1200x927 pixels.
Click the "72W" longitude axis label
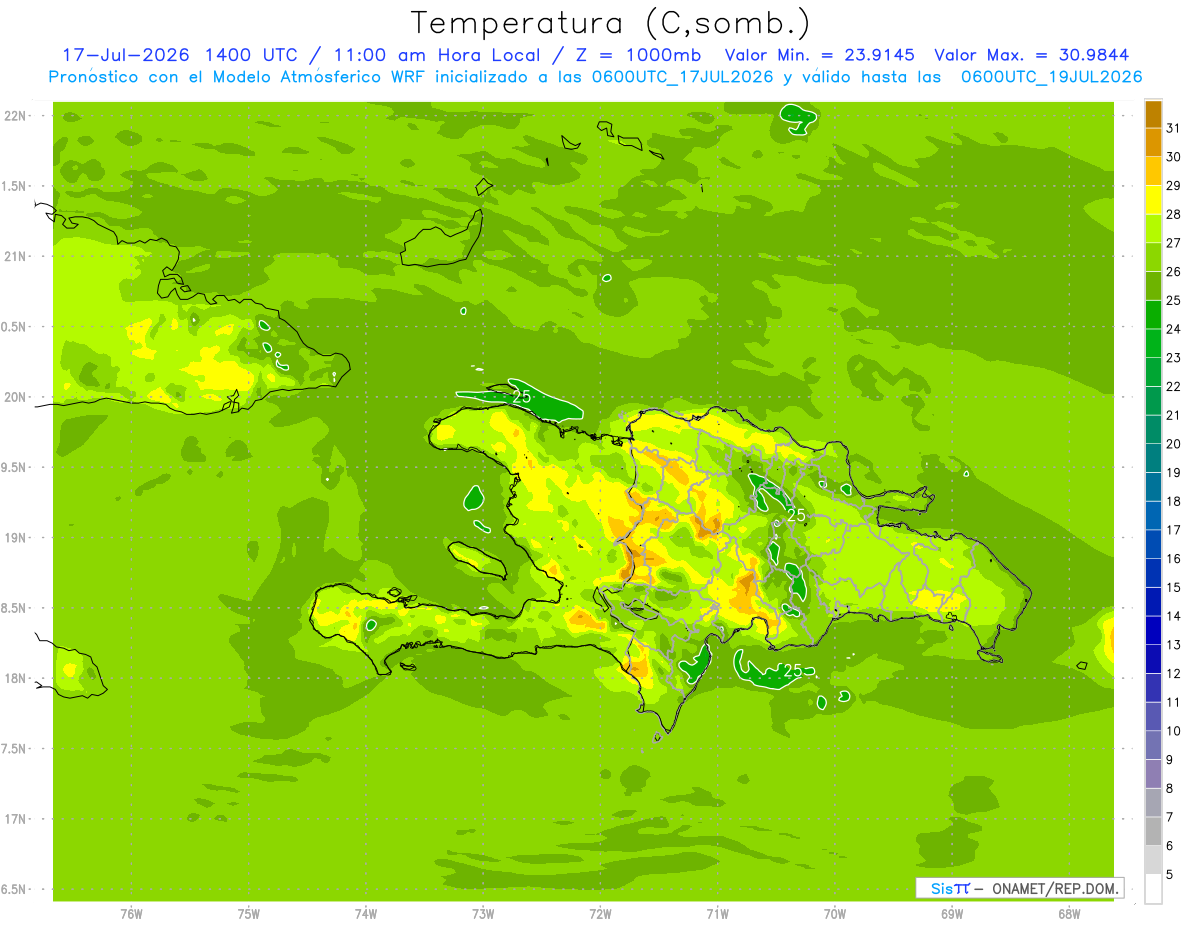click(x=600, y=914)
